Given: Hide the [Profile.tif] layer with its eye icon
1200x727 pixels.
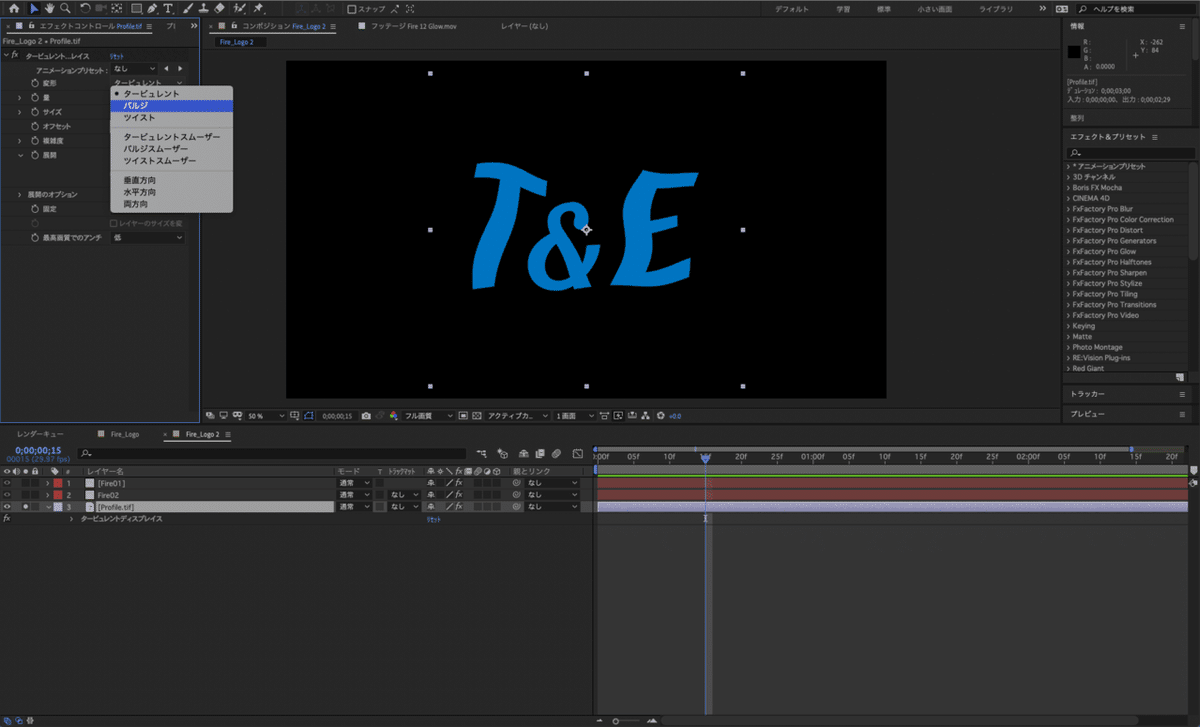Looking at the screenshot, I should [x=7, y=507].
